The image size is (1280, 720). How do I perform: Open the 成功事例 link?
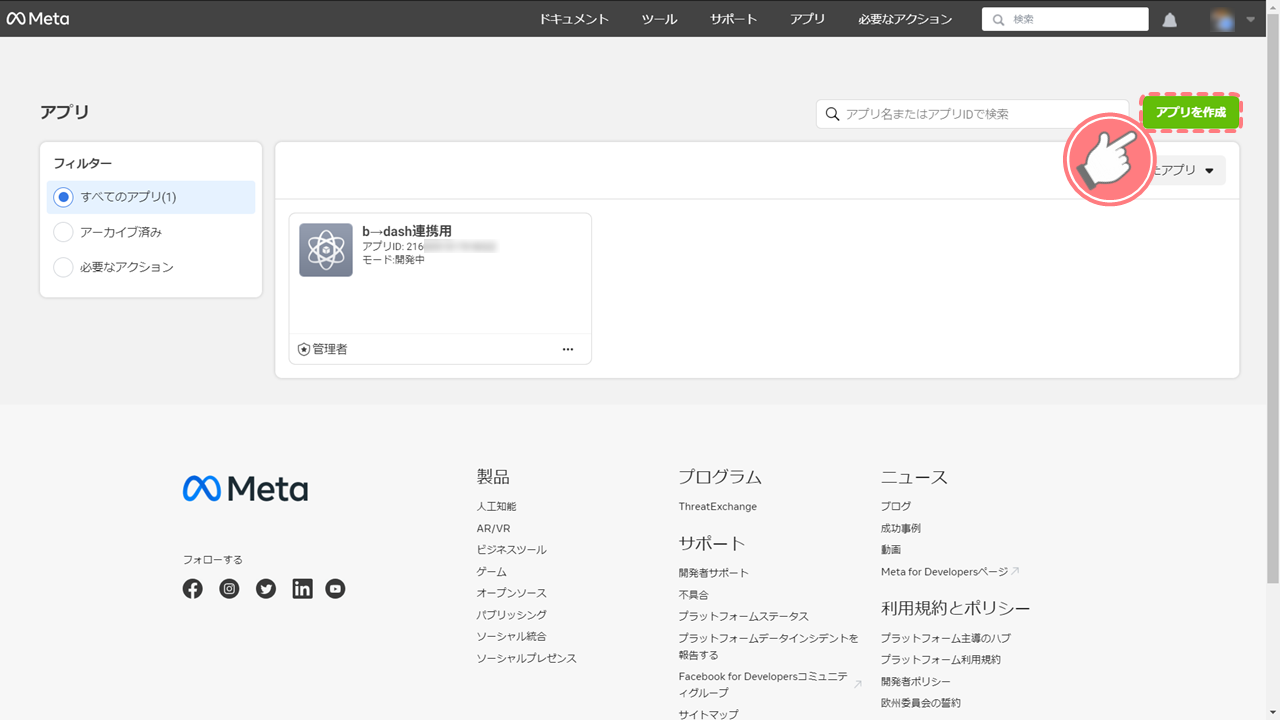pos(901,528)
